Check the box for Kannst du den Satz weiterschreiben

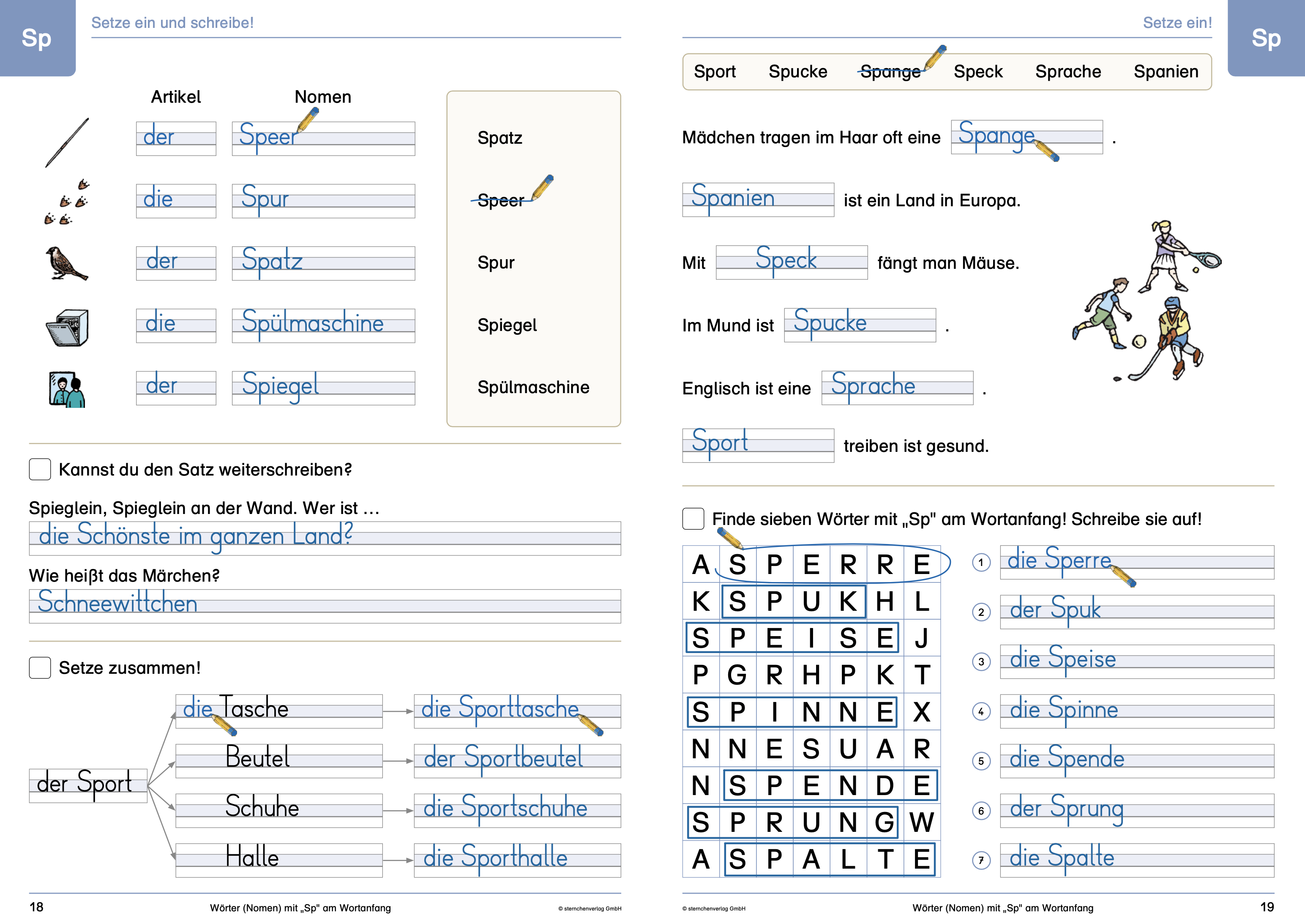(x=40, y=469)
